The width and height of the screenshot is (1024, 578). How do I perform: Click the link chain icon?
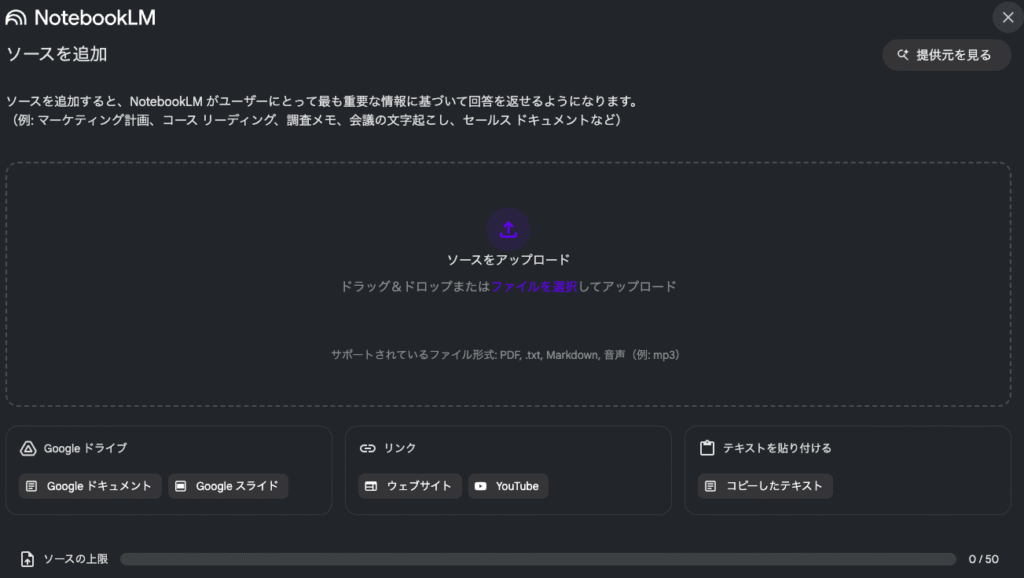pos(368,448)
